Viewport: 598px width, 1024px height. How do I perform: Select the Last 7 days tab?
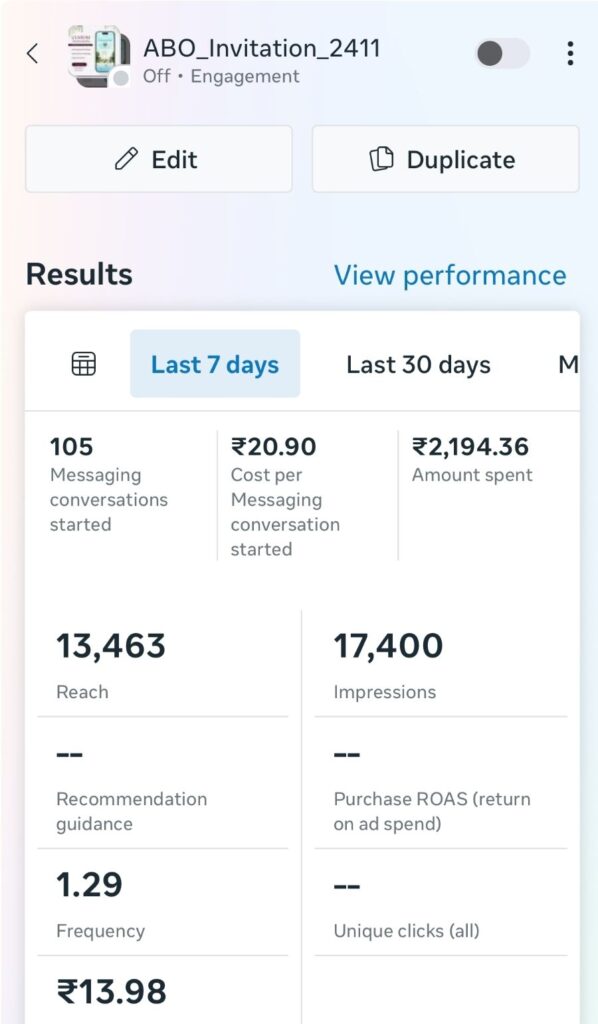pos(215,364)
